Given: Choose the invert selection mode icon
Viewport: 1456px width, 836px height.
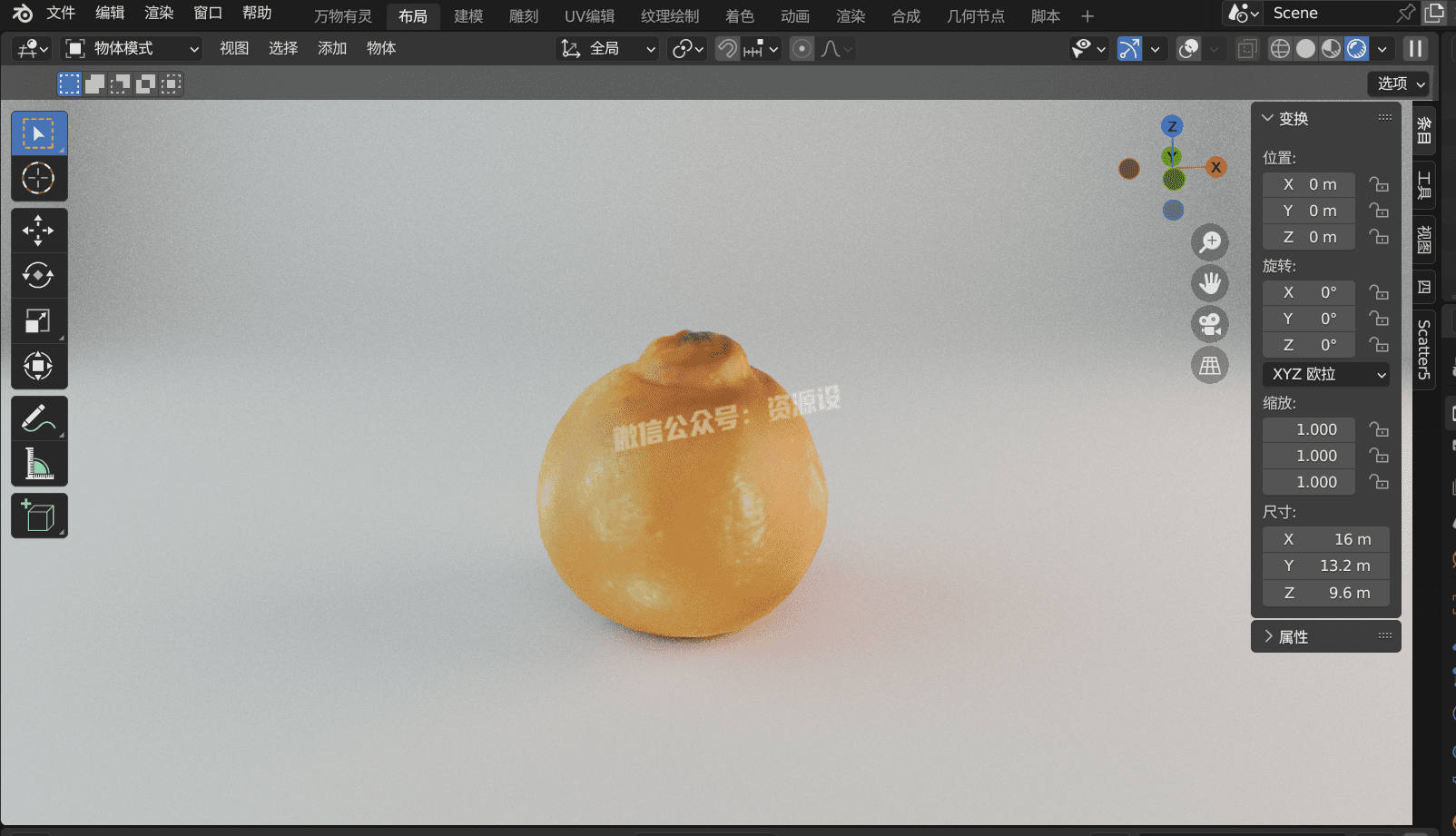Looking at the screenshot, I should pyautogui.click(x=145, y=84).
